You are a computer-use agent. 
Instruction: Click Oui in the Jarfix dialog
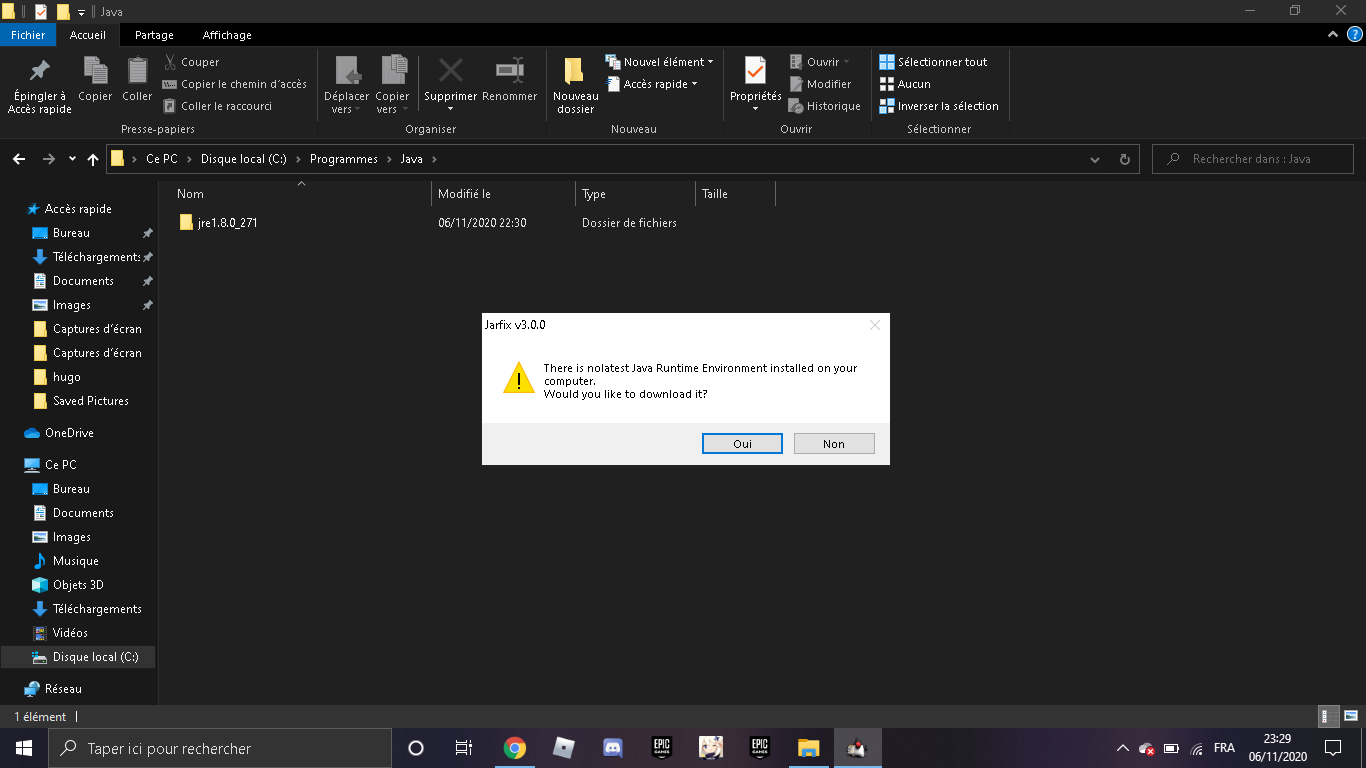pyautogui.click(x=742, y=443)
